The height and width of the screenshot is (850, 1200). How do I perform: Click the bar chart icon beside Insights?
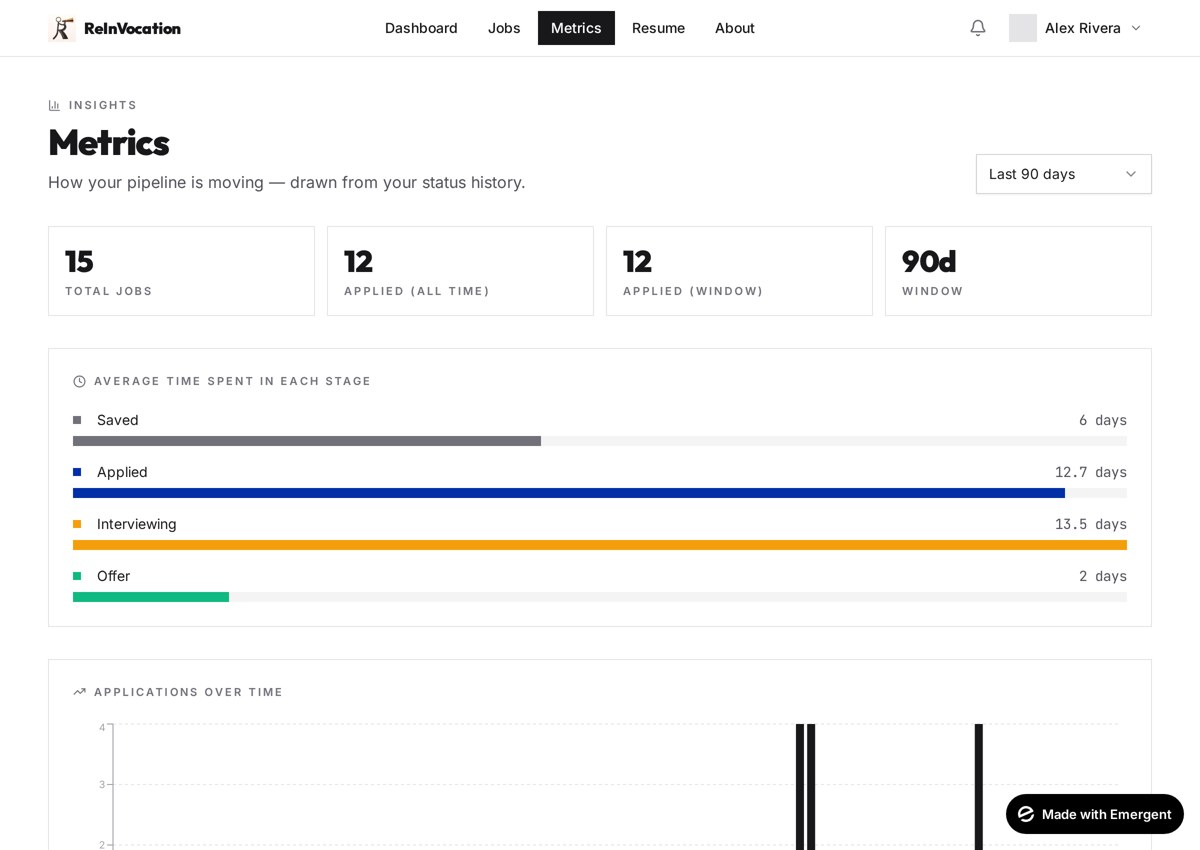tap(54, 105)
